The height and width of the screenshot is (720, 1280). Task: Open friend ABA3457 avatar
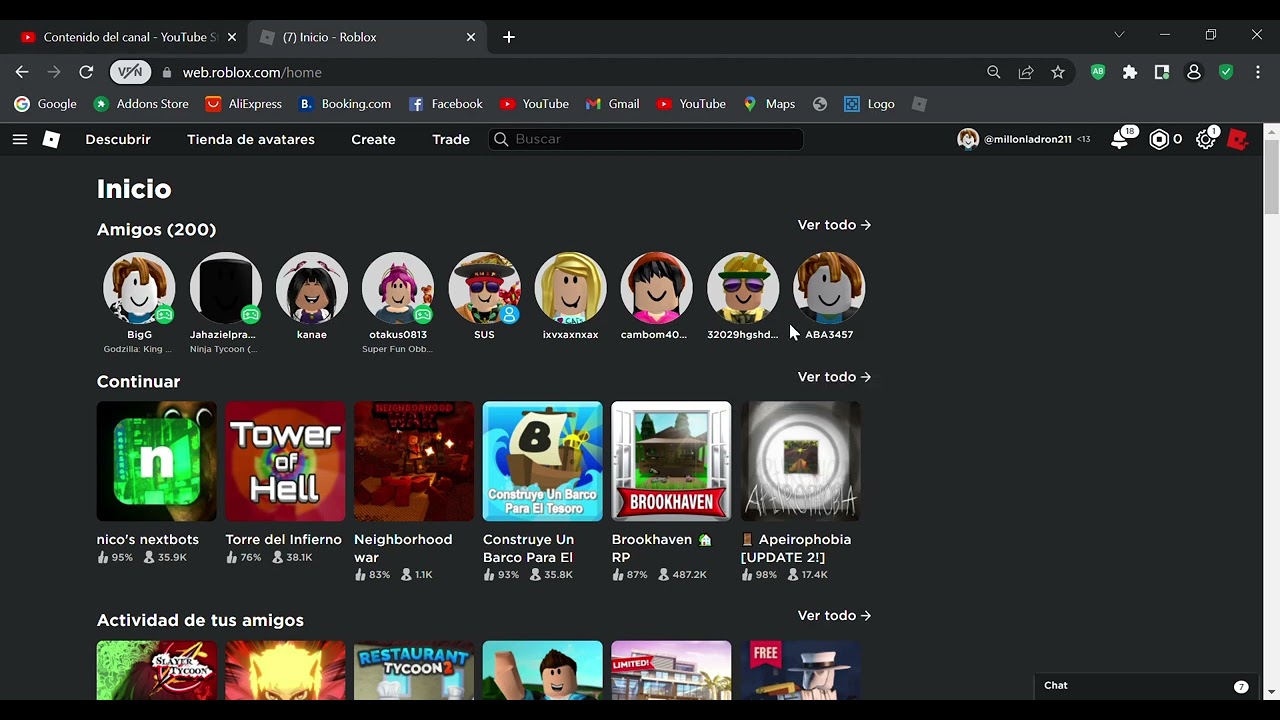pyautogui.click(x=829, y=288)
